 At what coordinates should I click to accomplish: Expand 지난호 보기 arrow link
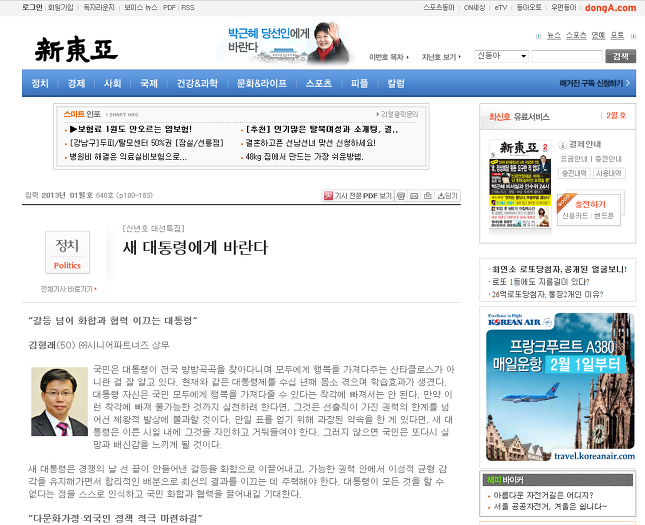point(441,57)
